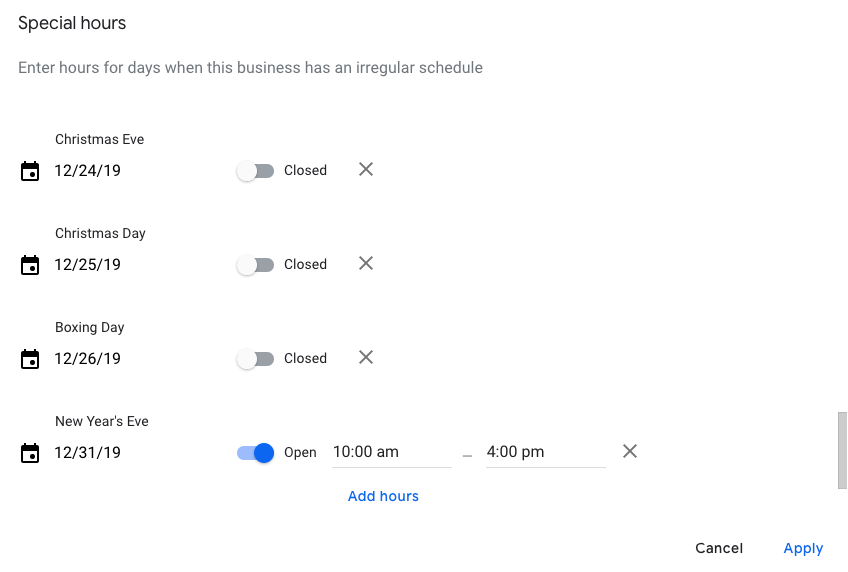This screenshot has height=572, width=848.
Task: Open the 4:00 pm closing time dropdown
Action: 545,452
